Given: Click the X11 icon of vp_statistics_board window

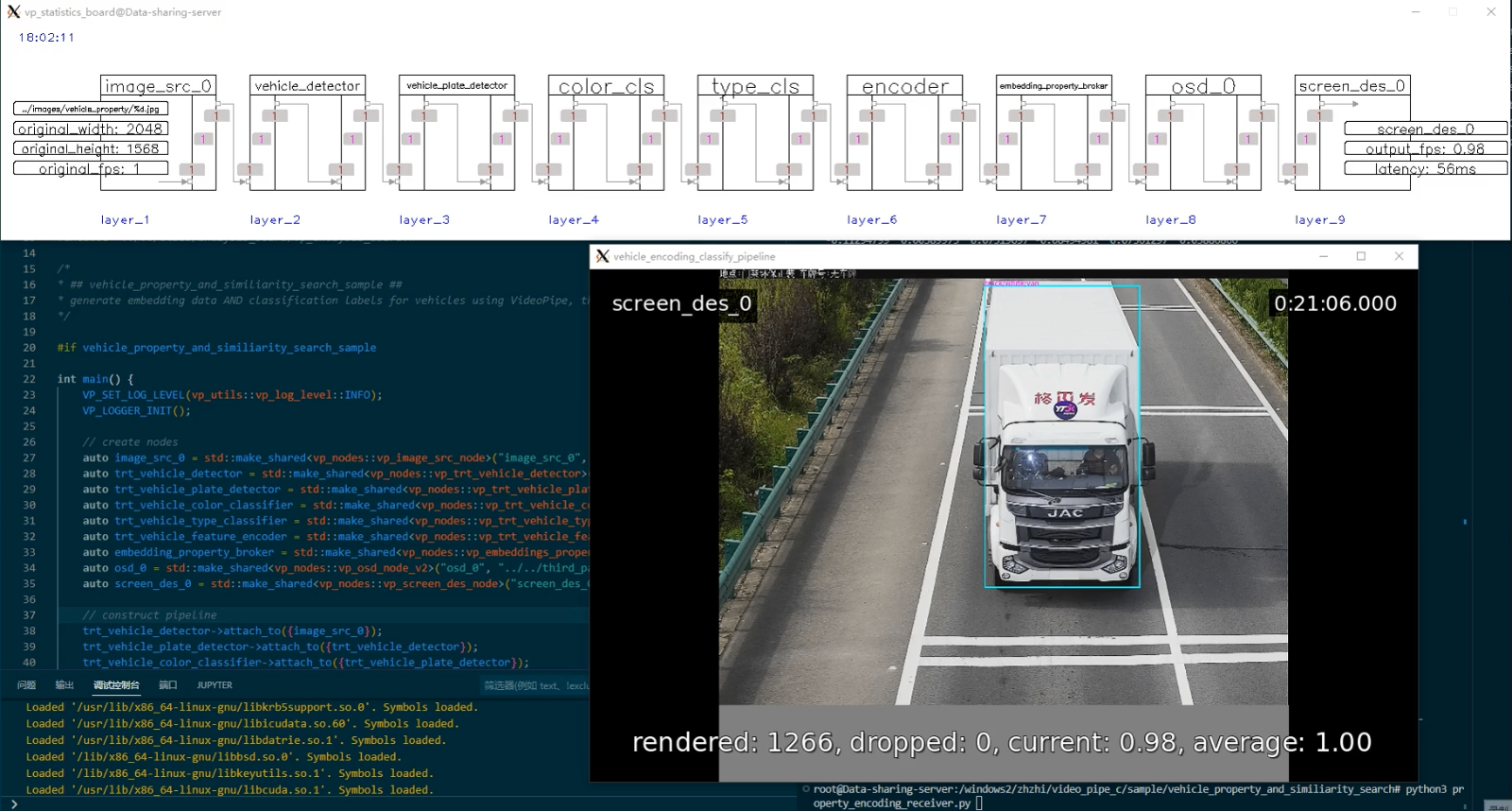Looking at the screenshot, I should tap(13, 12).
